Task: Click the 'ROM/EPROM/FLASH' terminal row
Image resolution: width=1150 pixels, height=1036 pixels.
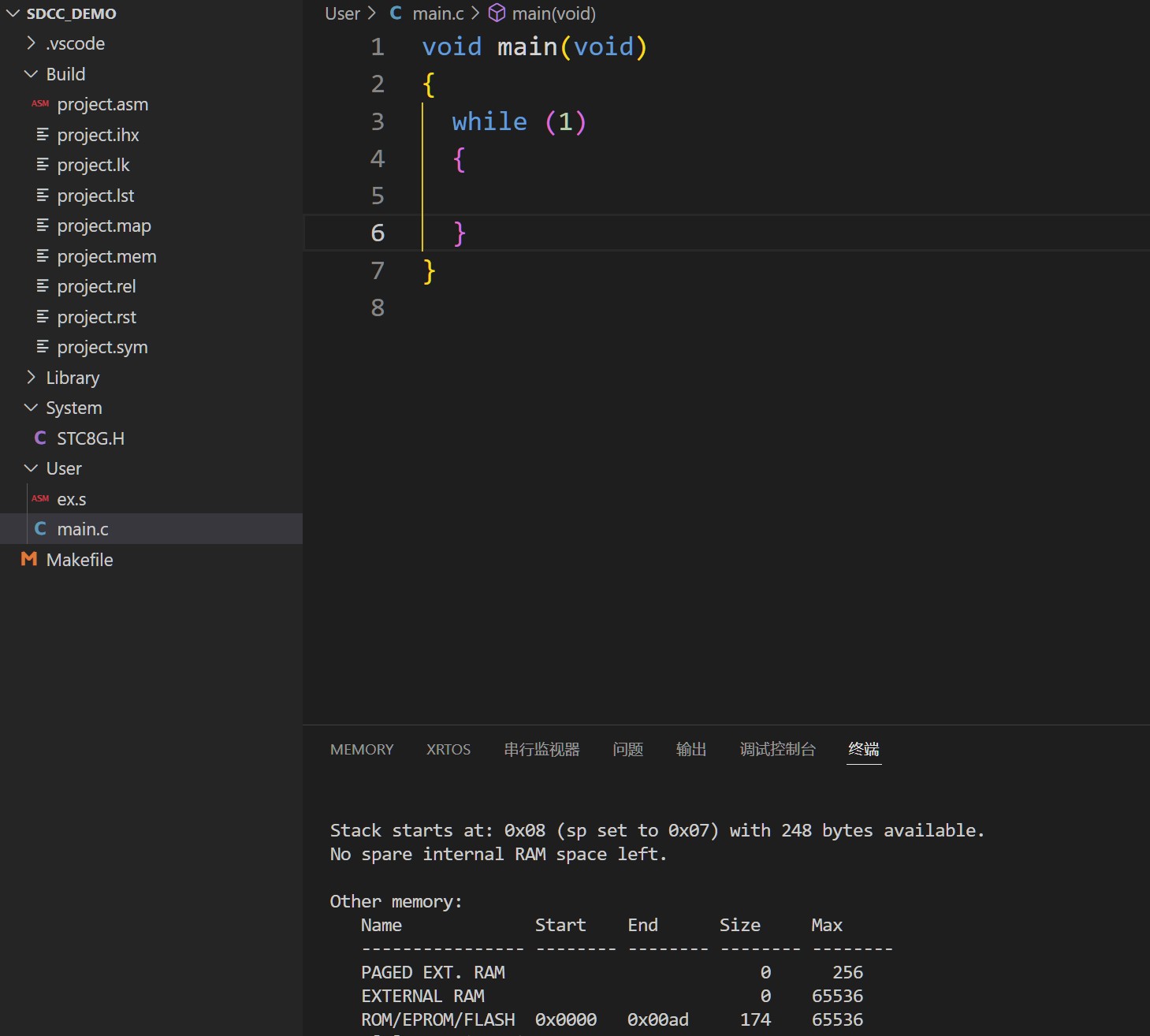Action: (612, 1019)
